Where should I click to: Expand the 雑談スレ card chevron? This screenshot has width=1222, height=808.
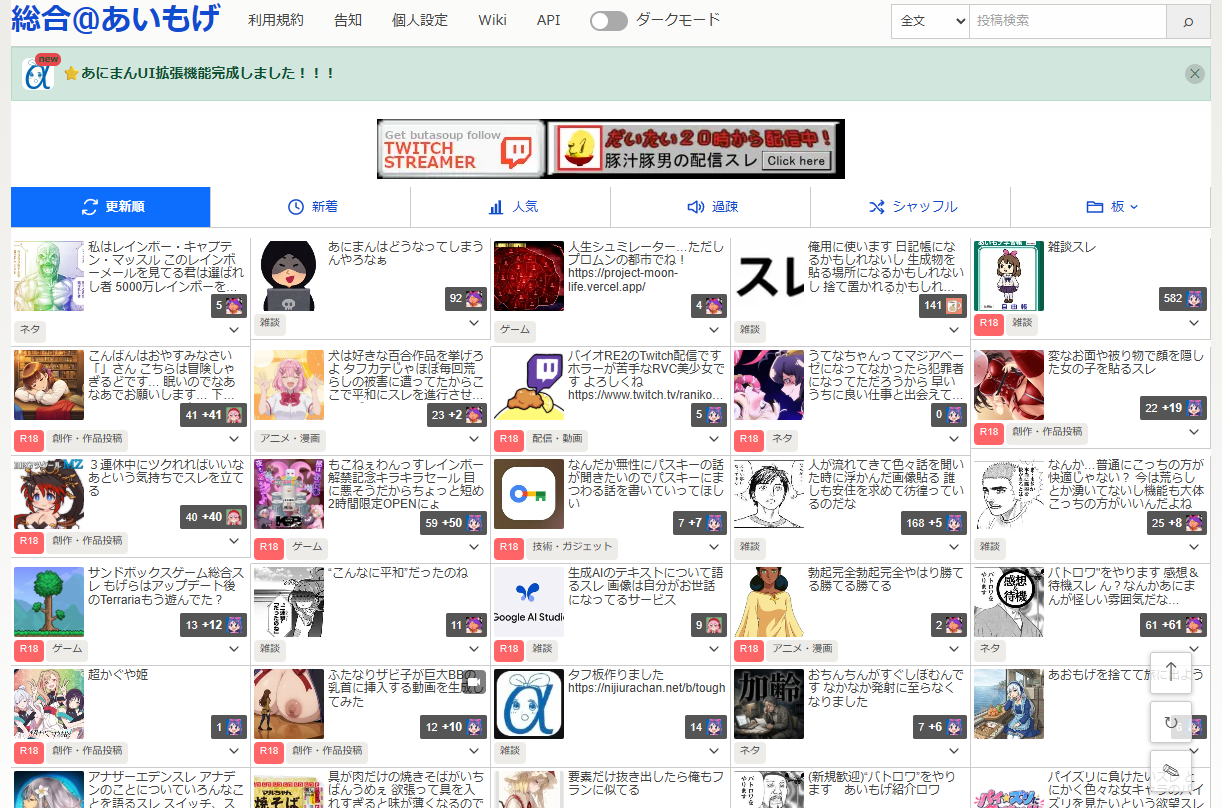[x=1194, y=324]
